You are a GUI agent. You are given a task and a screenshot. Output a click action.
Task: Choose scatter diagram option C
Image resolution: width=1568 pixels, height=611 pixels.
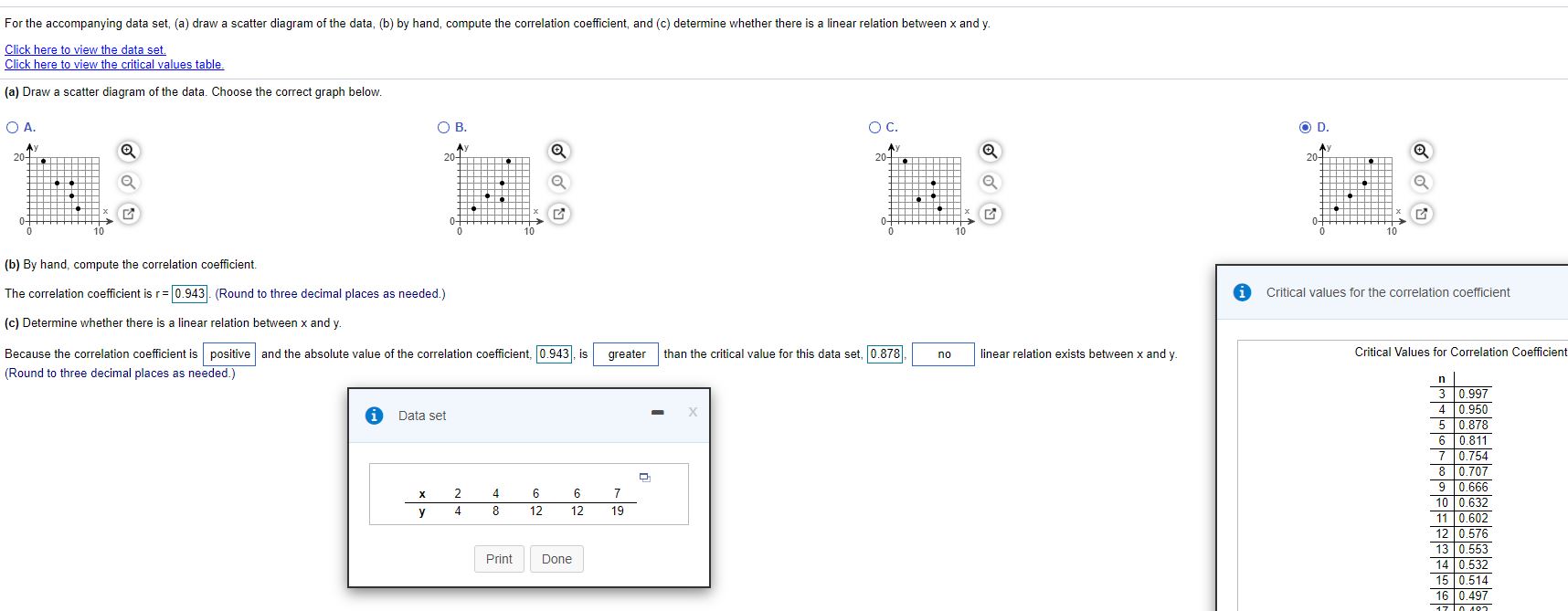874,126
